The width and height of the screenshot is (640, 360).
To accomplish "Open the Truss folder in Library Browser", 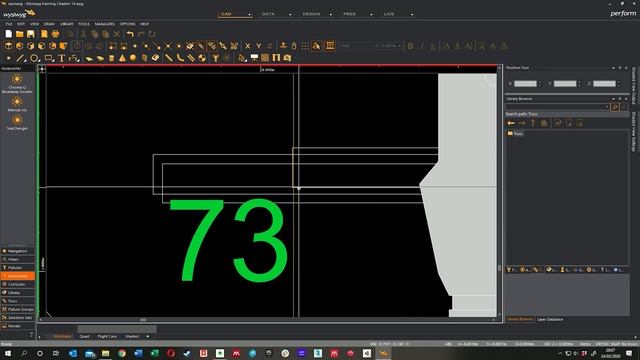I will point(515,133).
